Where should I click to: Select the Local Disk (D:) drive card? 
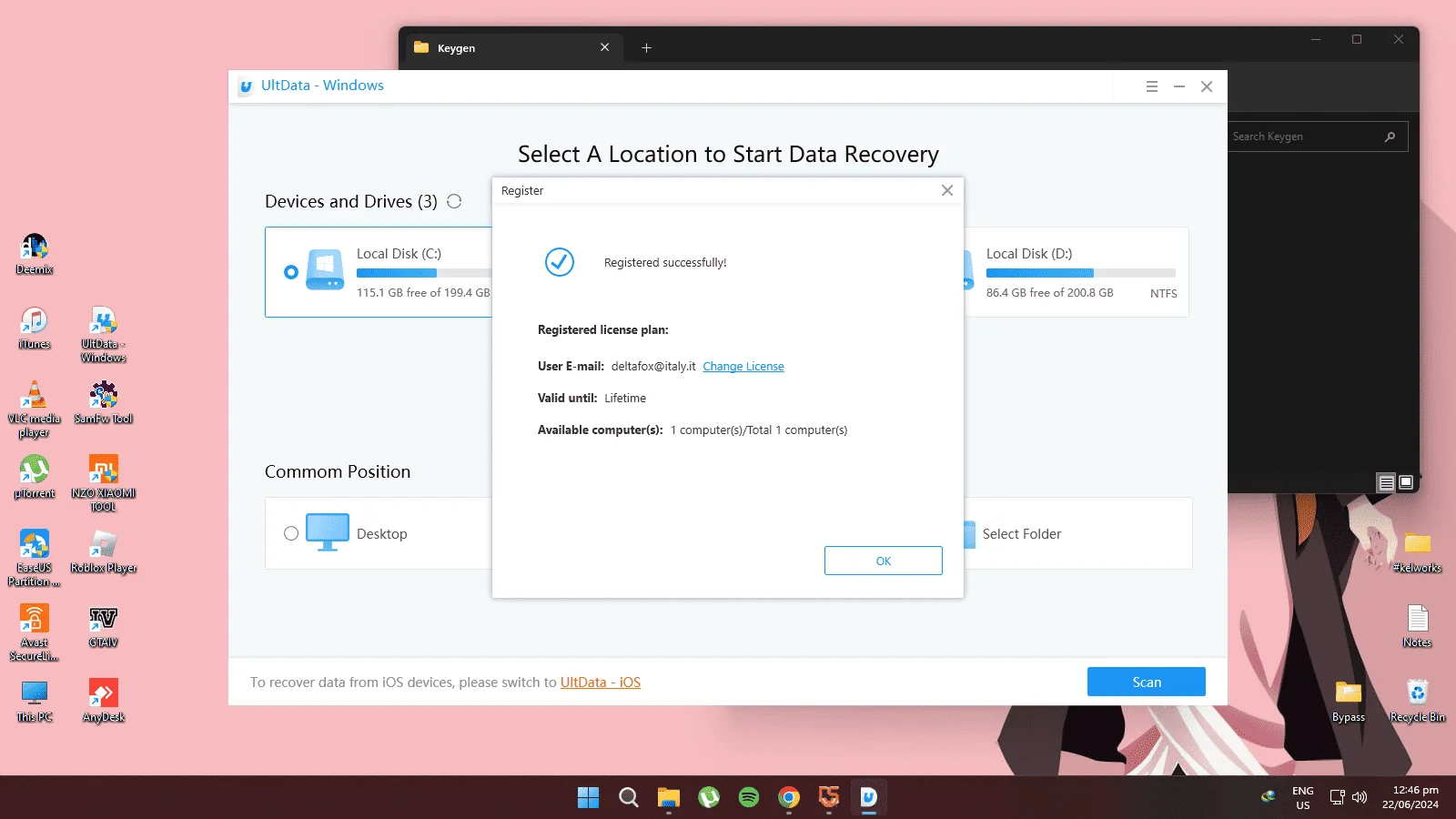1076,272
